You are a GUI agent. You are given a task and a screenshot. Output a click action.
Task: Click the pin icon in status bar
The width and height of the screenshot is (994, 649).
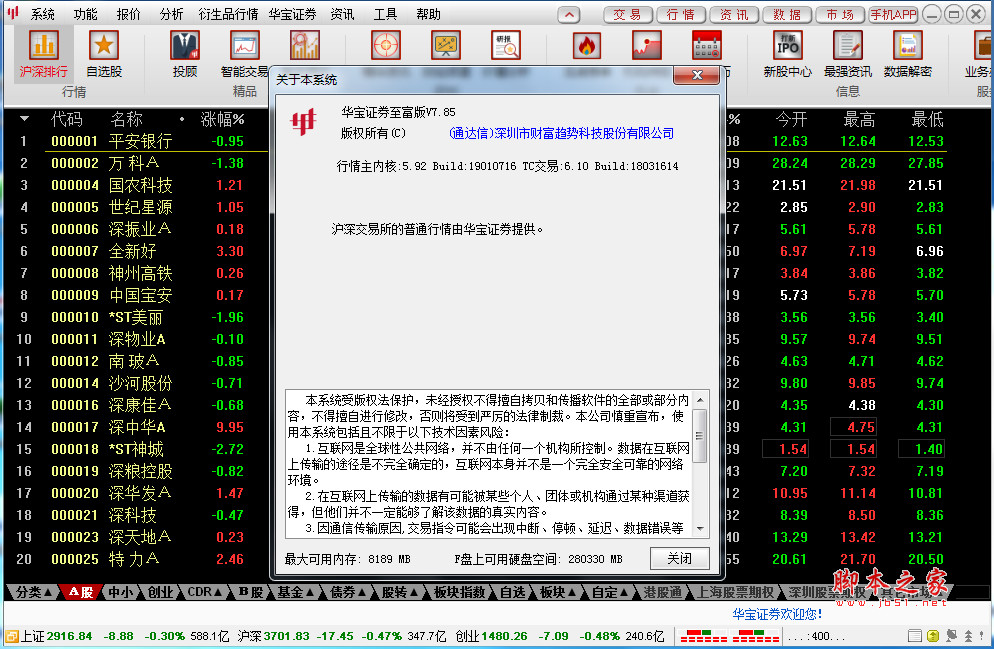point(951,636)
